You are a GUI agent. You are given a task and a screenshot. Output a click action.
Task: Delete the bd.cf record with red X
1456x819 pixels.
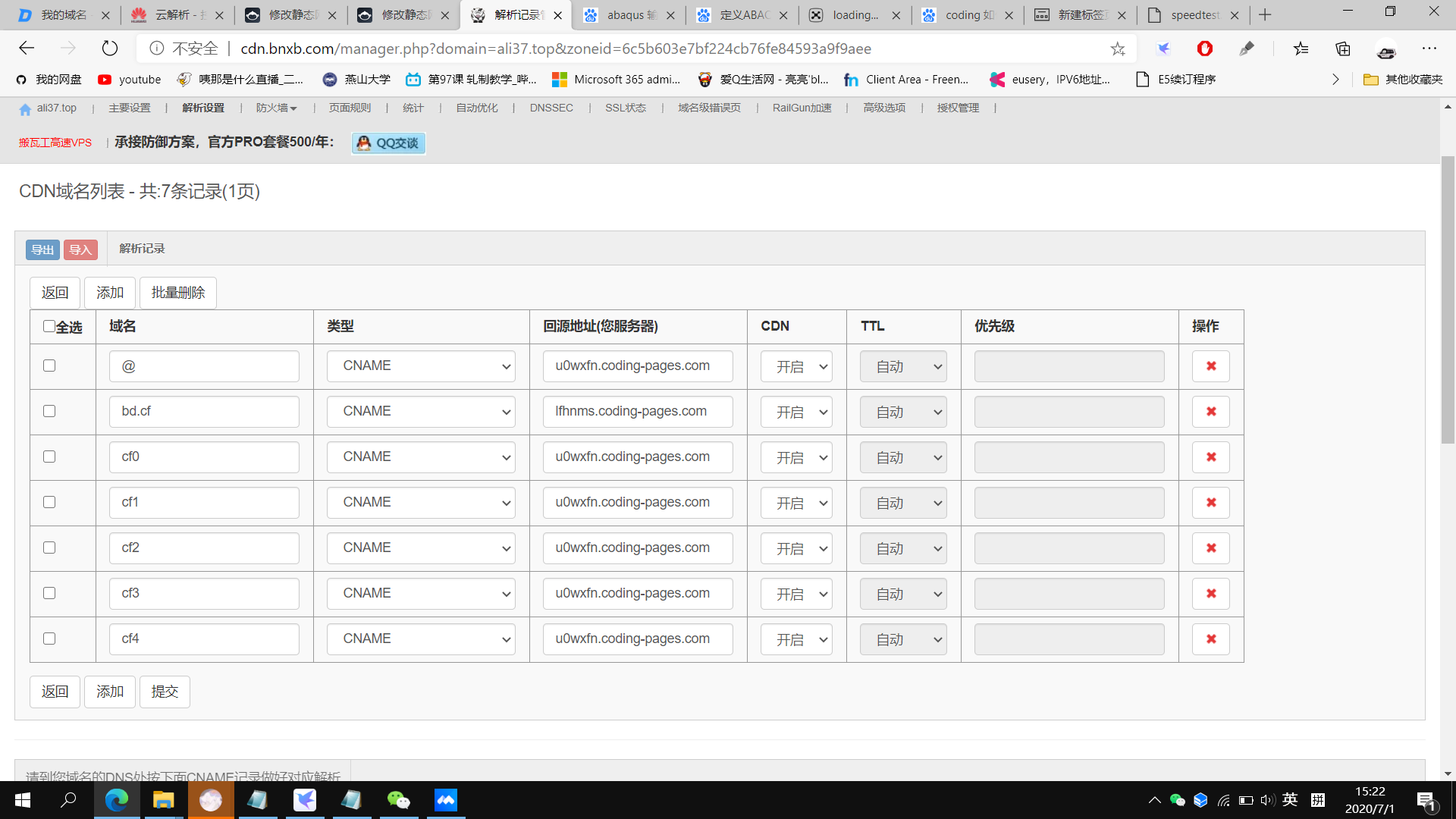(1210, 412)
